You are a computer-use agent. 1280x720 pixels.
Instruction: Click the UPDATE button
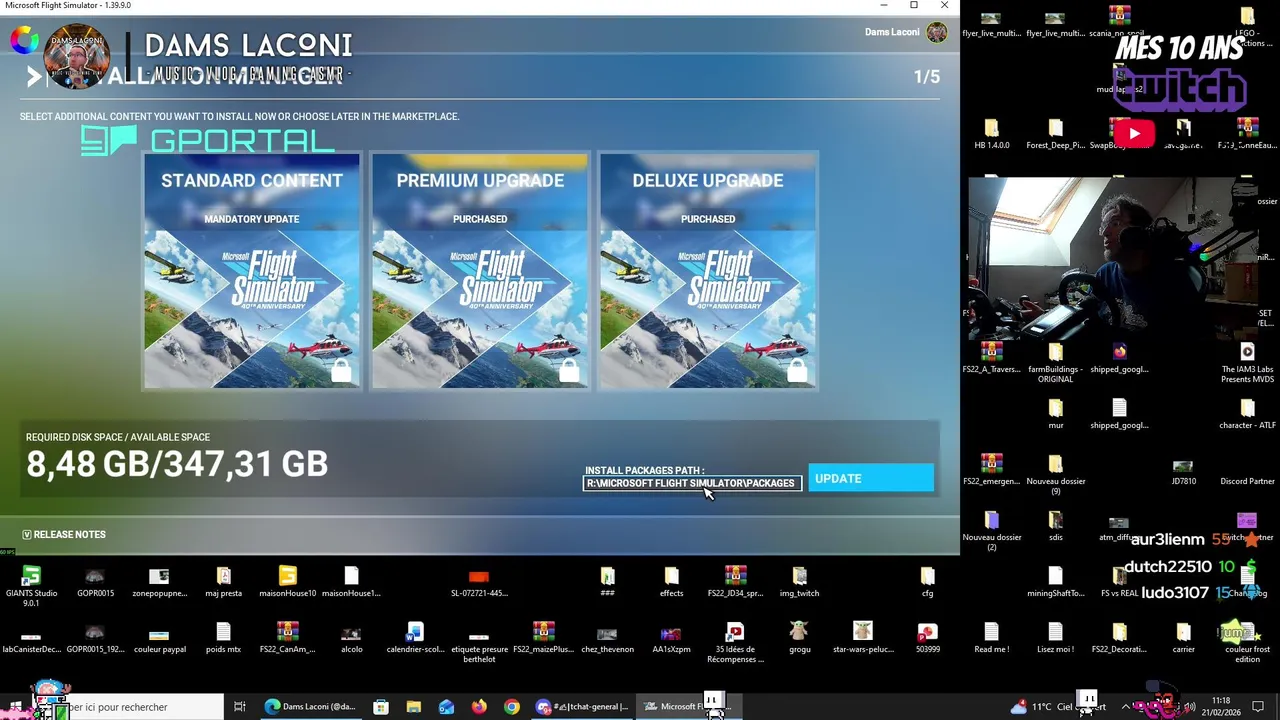click(871, 479)
